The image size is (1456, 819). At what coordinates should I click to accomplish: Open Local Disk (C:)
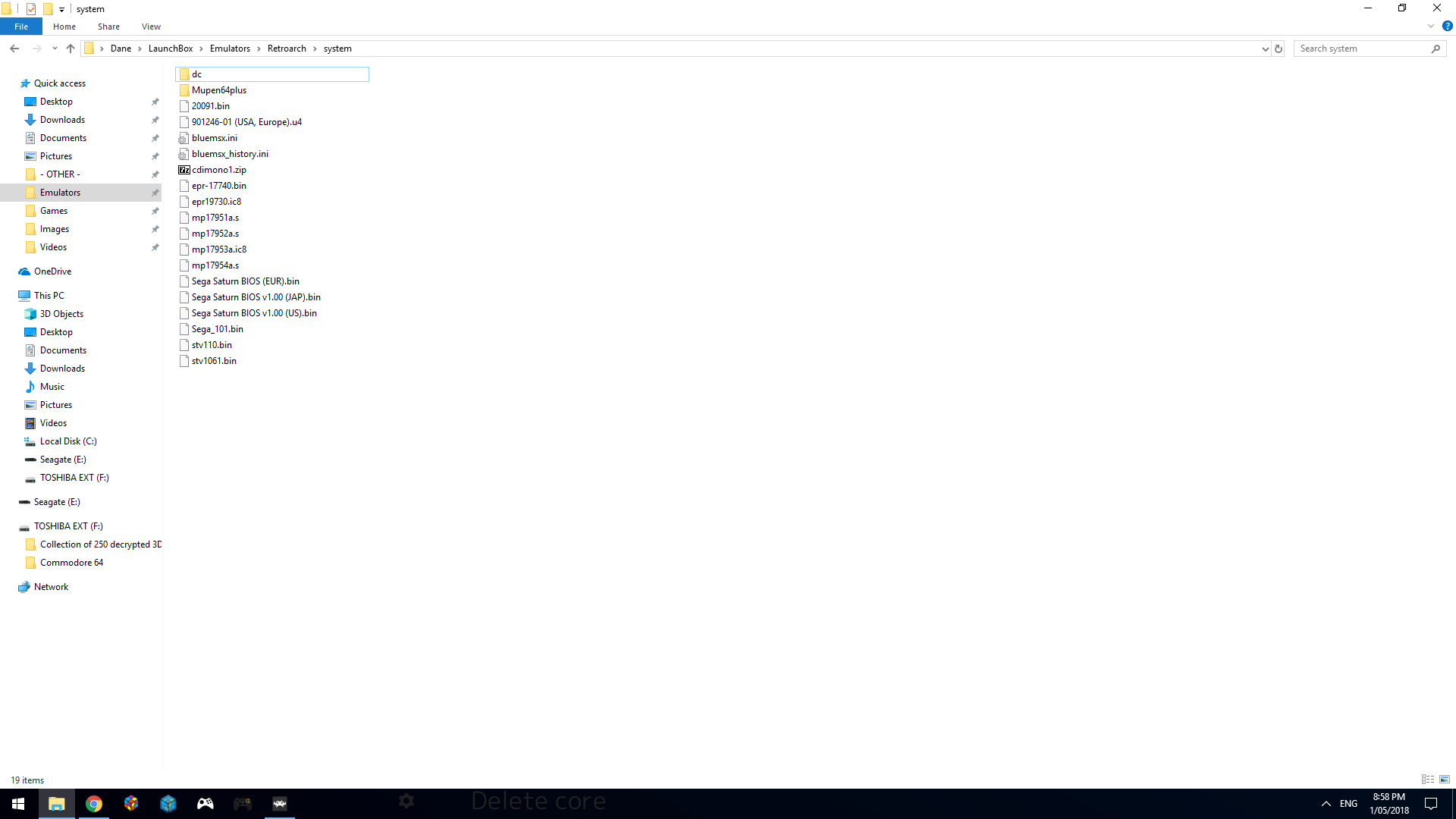[68, 441]
